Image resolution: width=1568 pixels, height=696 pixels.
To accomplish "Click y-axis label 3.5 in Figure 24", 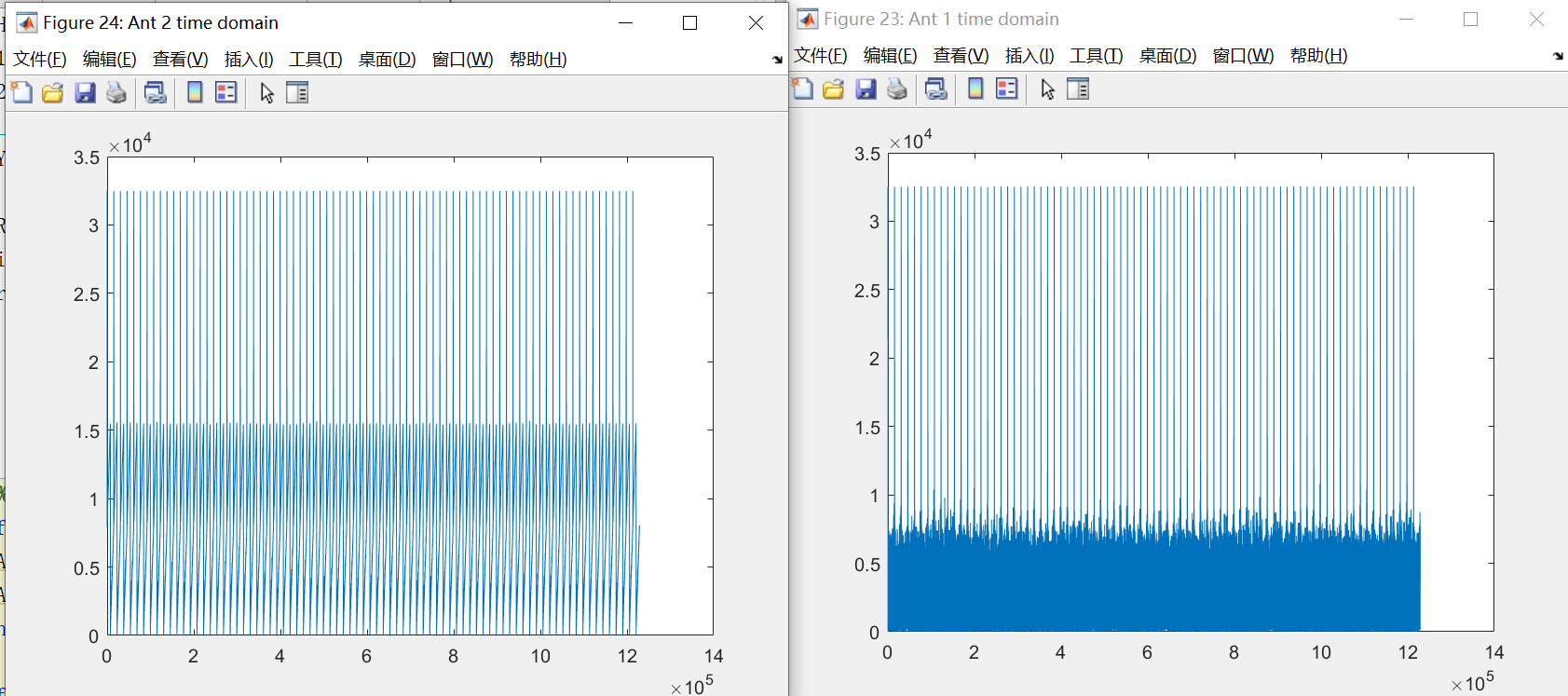I will 87,157.
